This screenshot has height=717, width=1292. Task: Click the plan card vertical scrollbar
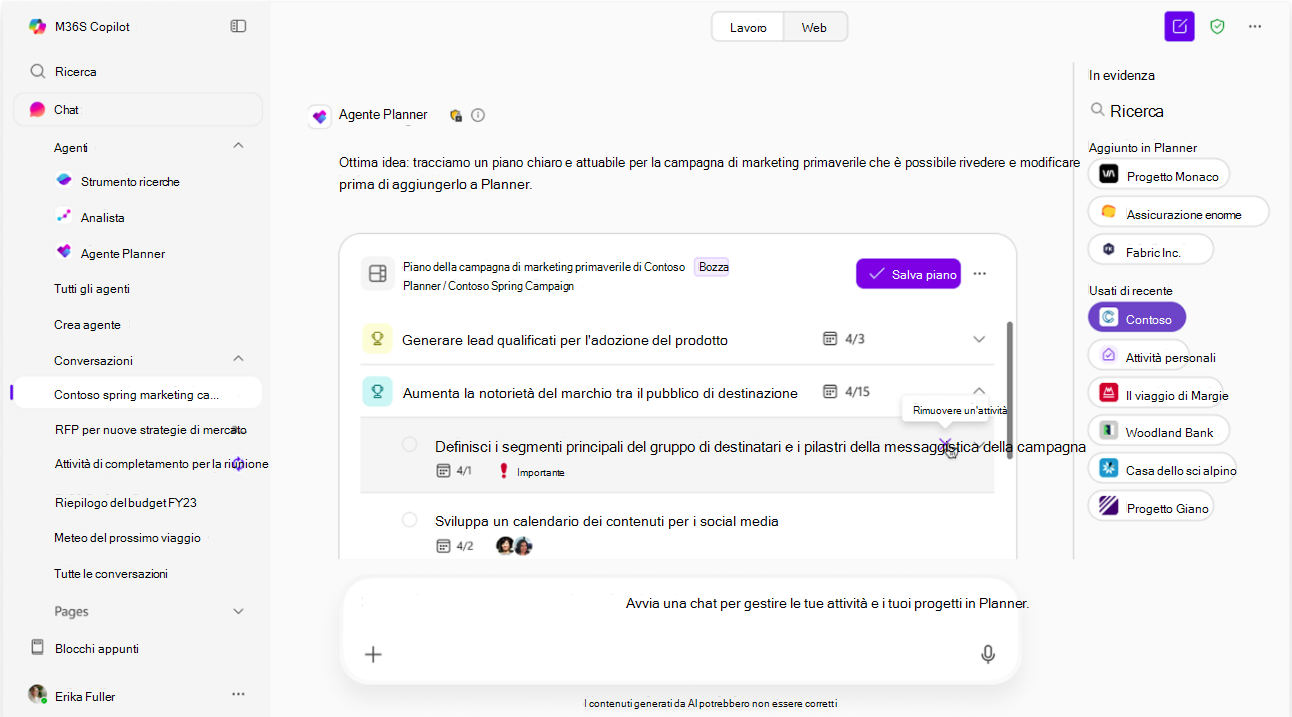[1009, 389]
